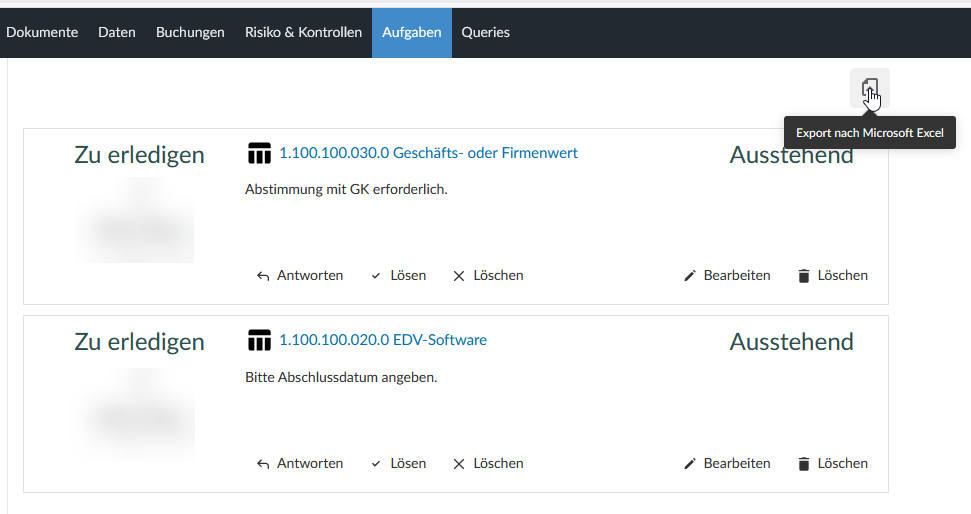Click the text 'Abstimmung mit GK erforderlich.'
971x514 pixels.
pos(346,189)
